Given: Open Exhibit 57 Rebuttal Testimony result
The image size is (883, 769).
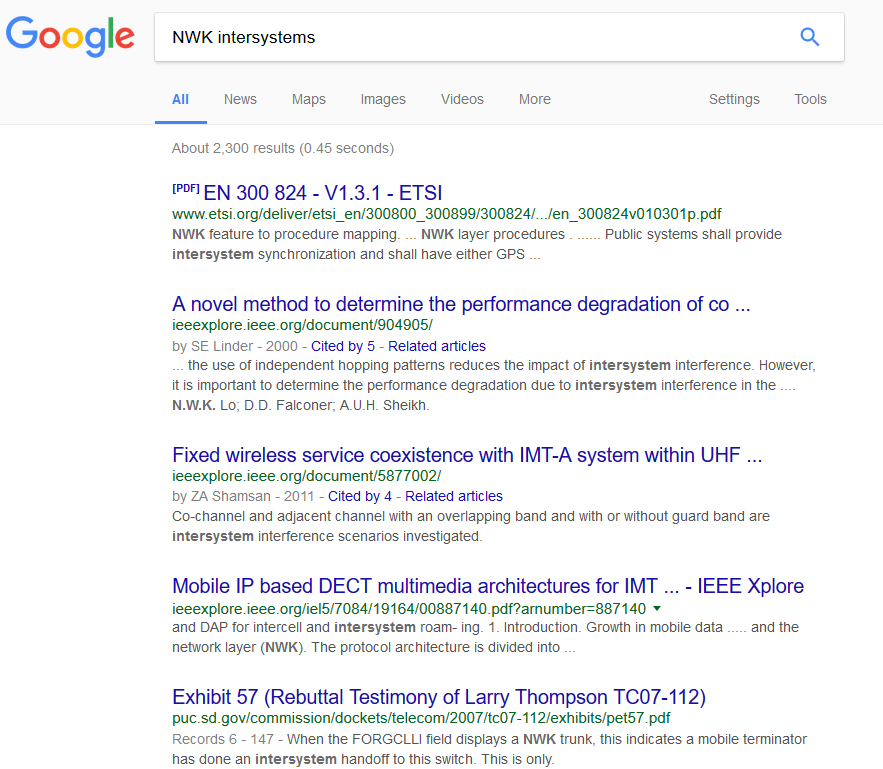Looking at the screenshot, I should tap(439, 696).
